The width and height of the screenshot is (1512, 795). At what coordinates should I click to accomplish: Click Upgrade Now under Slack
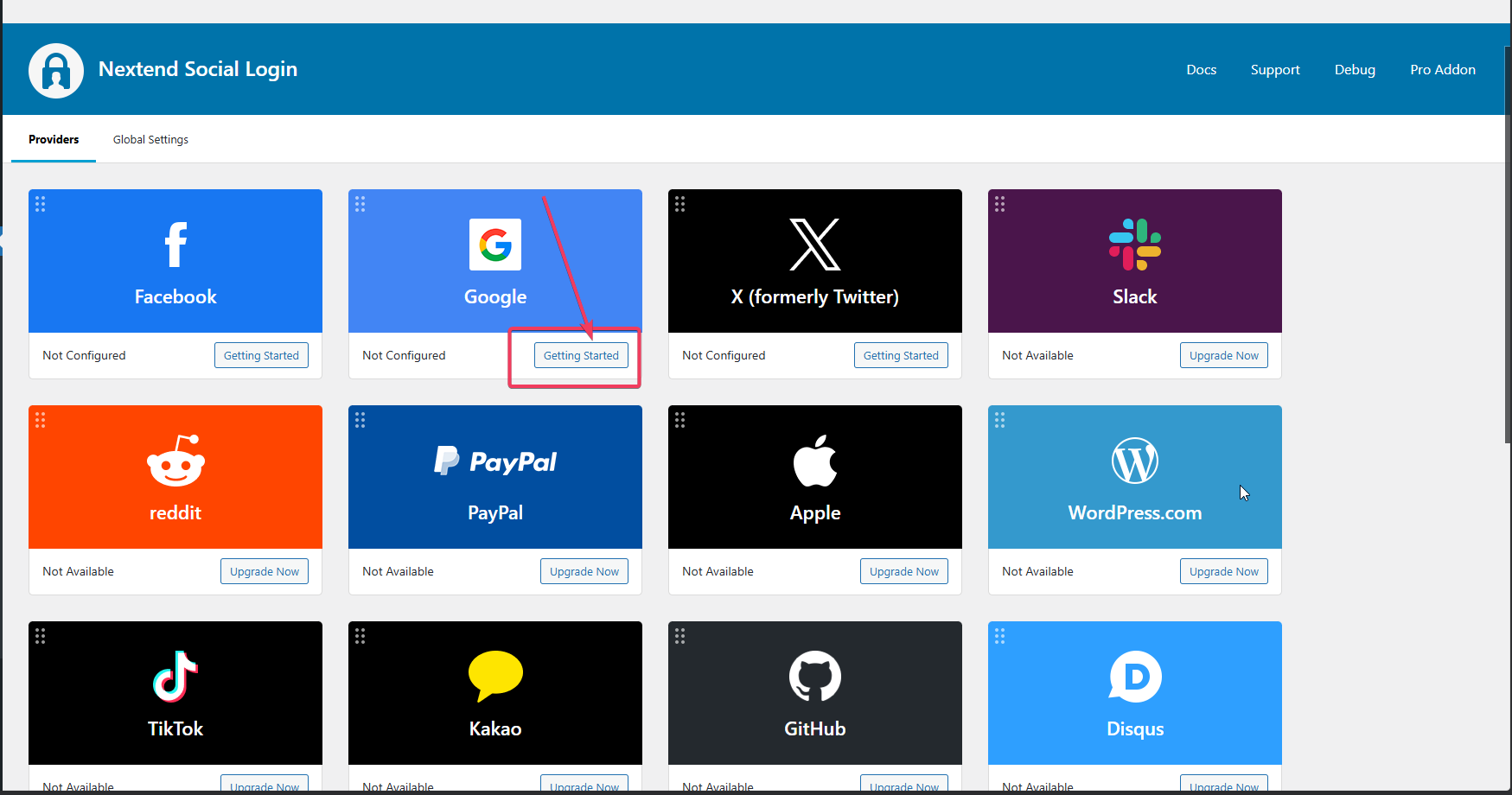(1224, 355)
